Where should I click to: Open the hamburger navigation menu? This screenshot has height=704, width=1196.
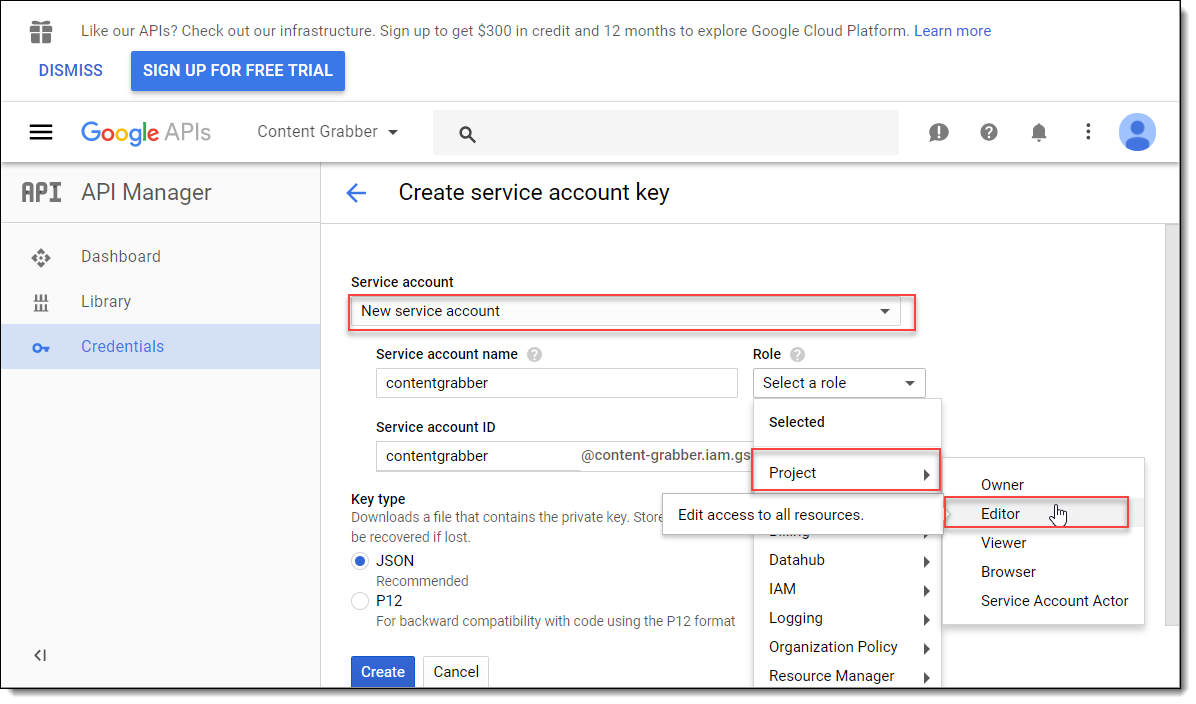tap(41, 132)
